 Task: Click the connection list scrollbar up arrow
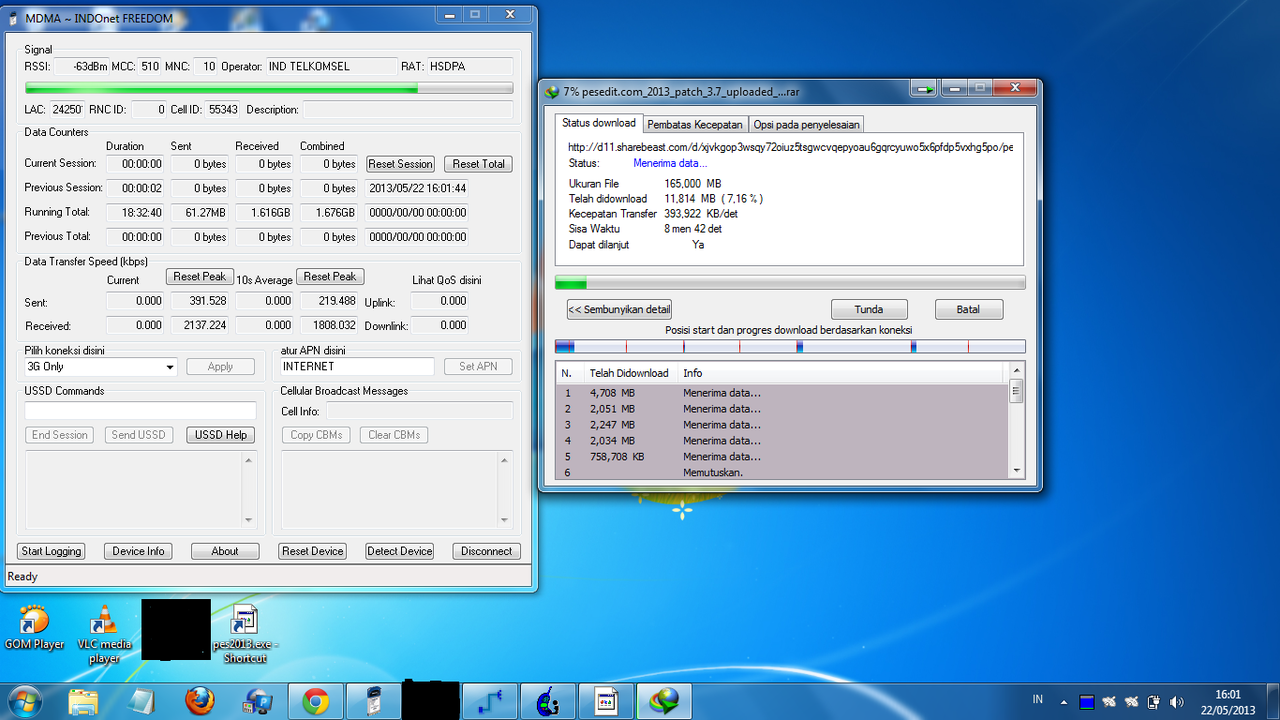pos(1017,371)
